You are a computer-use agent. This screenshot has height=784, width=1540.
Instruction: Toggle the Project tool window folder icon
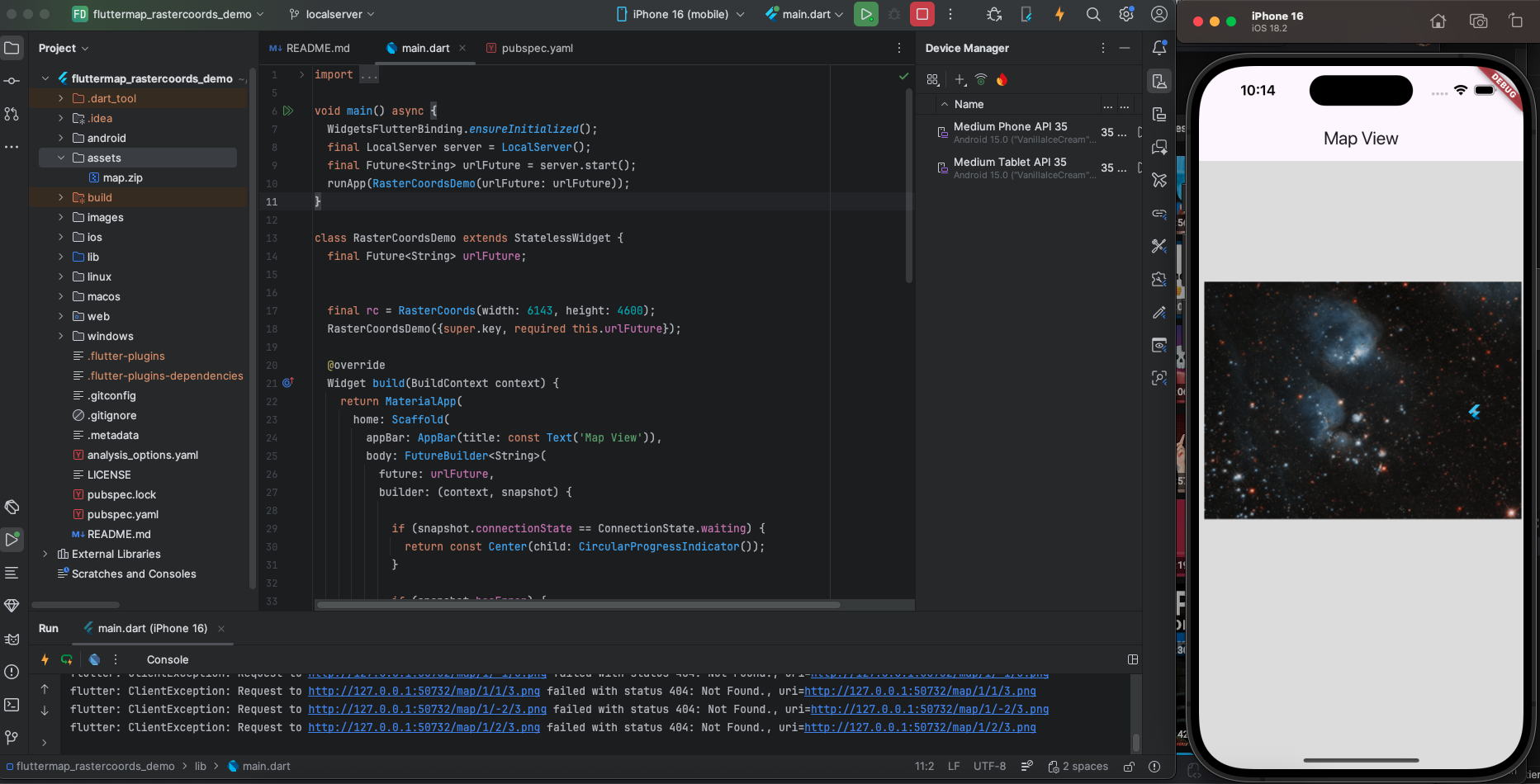point(12,48)
